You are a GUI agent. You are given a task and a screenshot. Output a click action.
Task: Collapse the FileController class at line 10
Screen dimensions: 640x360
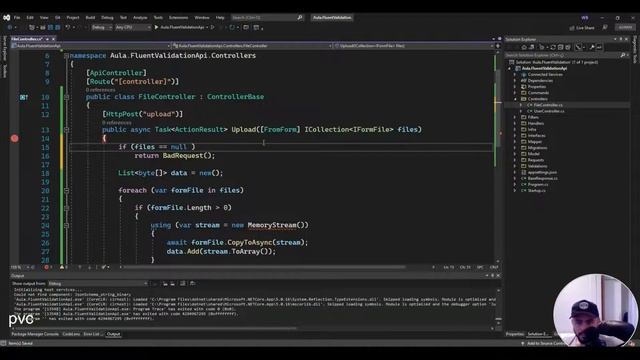[66, 97]
